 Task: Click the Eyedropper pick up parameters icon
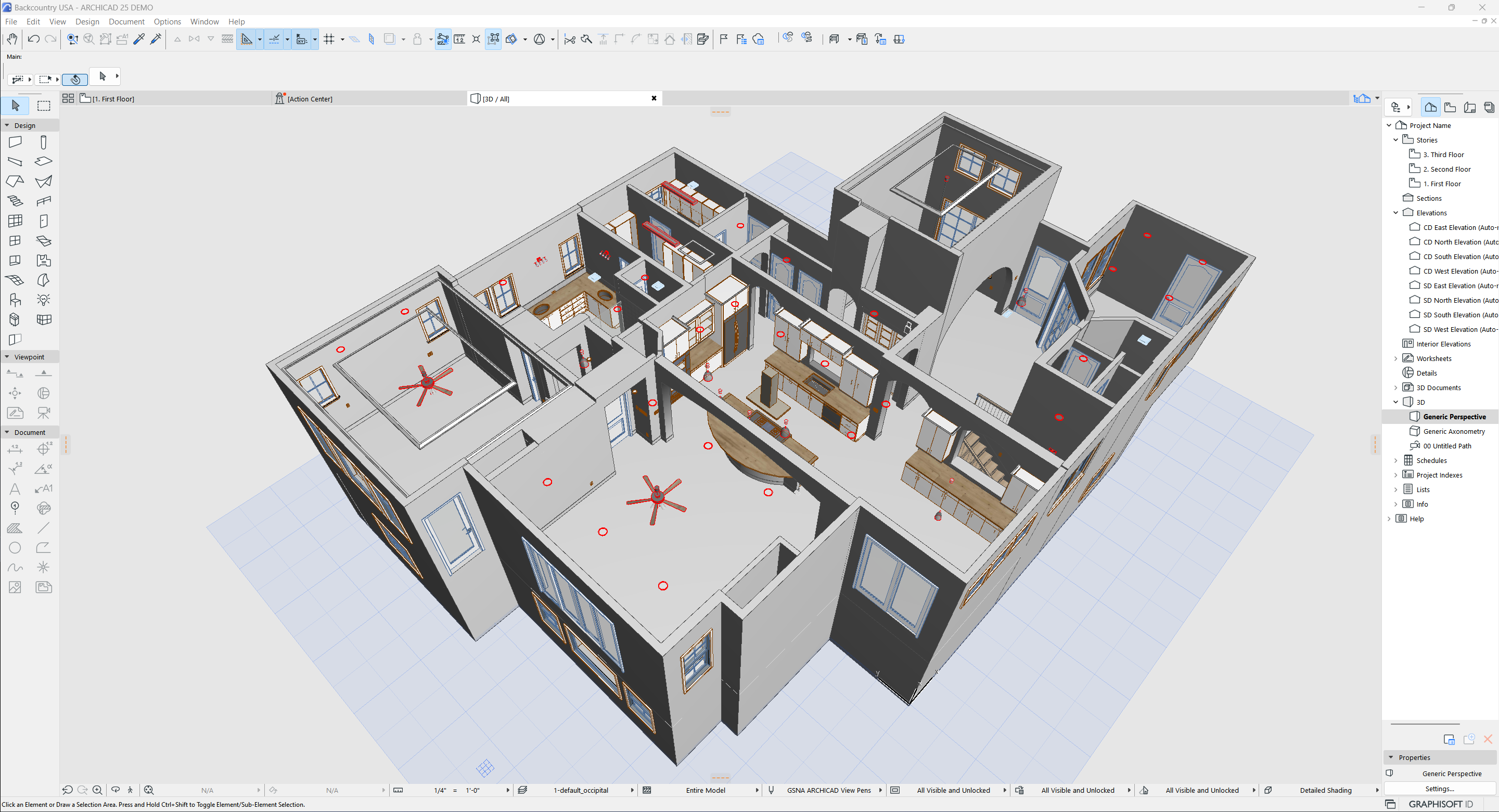tap(138, 39)
